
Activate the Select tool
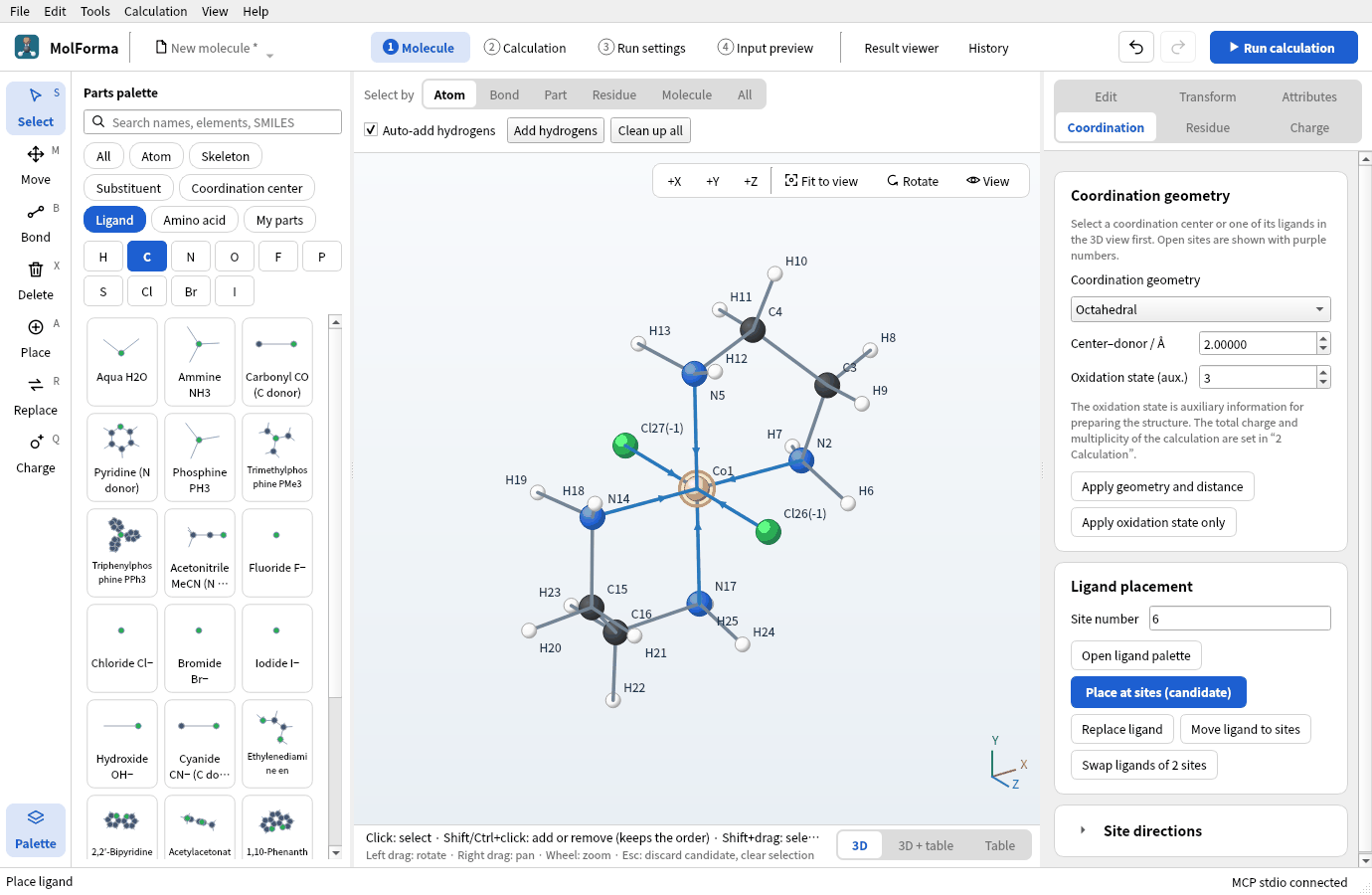coord(36,107)
